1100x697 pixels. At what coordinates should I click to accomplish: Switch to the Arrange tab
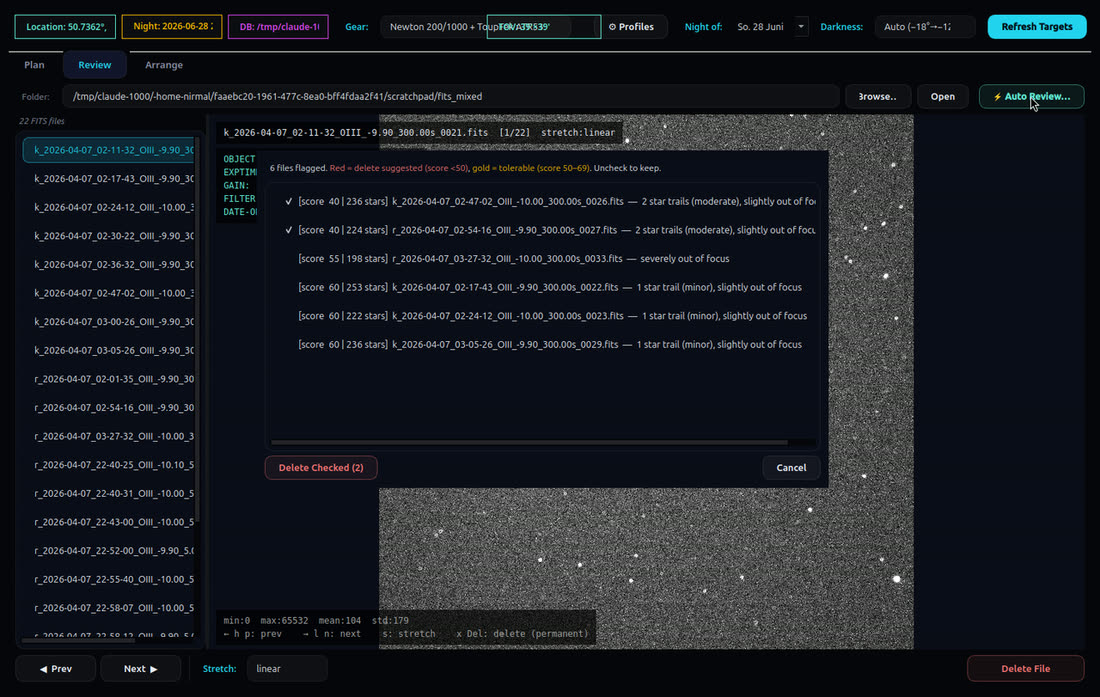pos(163,65)
